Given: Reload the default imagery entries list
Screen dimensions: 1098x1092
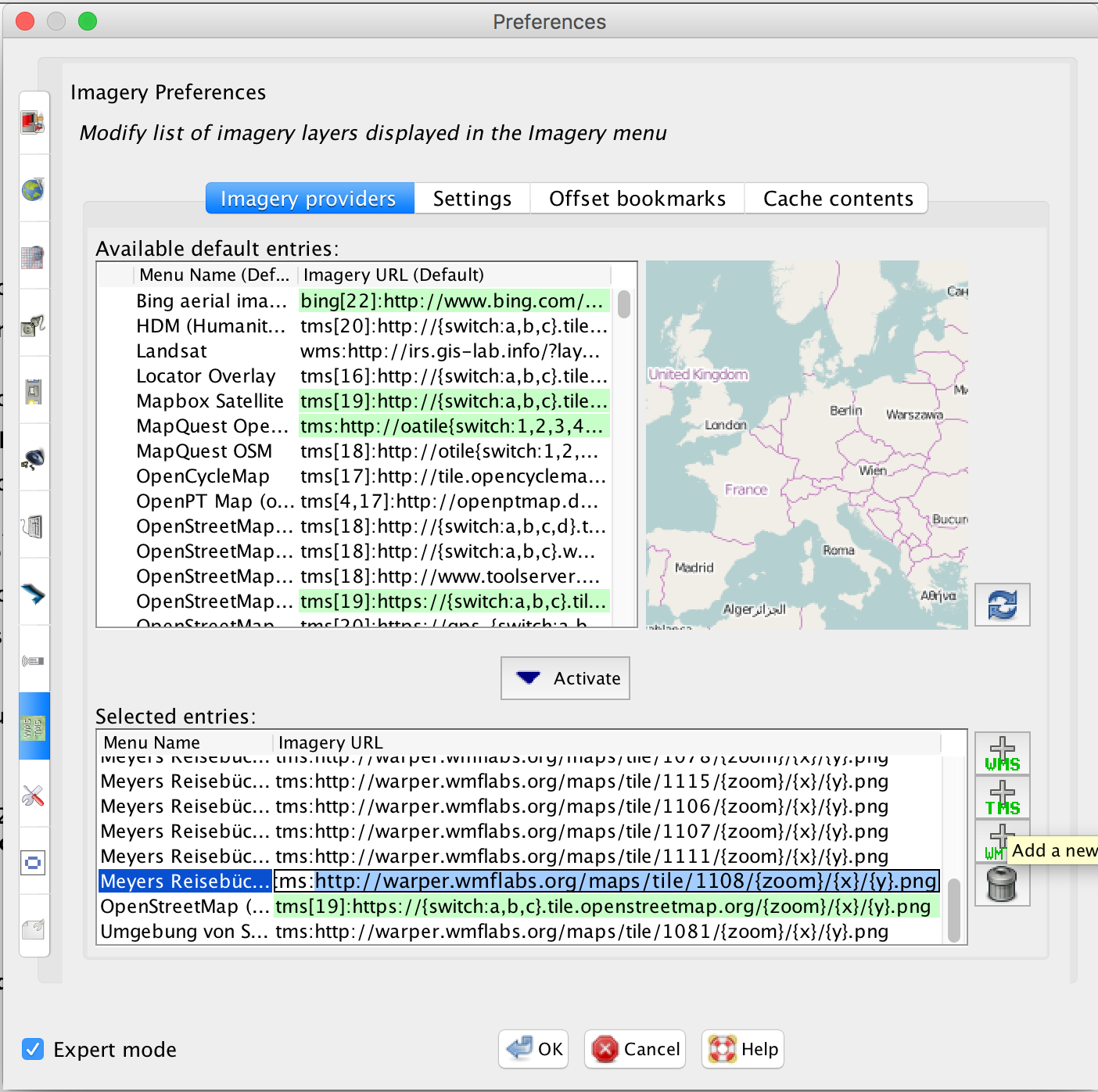Looking at the screenshot, I should (1002, 605).
